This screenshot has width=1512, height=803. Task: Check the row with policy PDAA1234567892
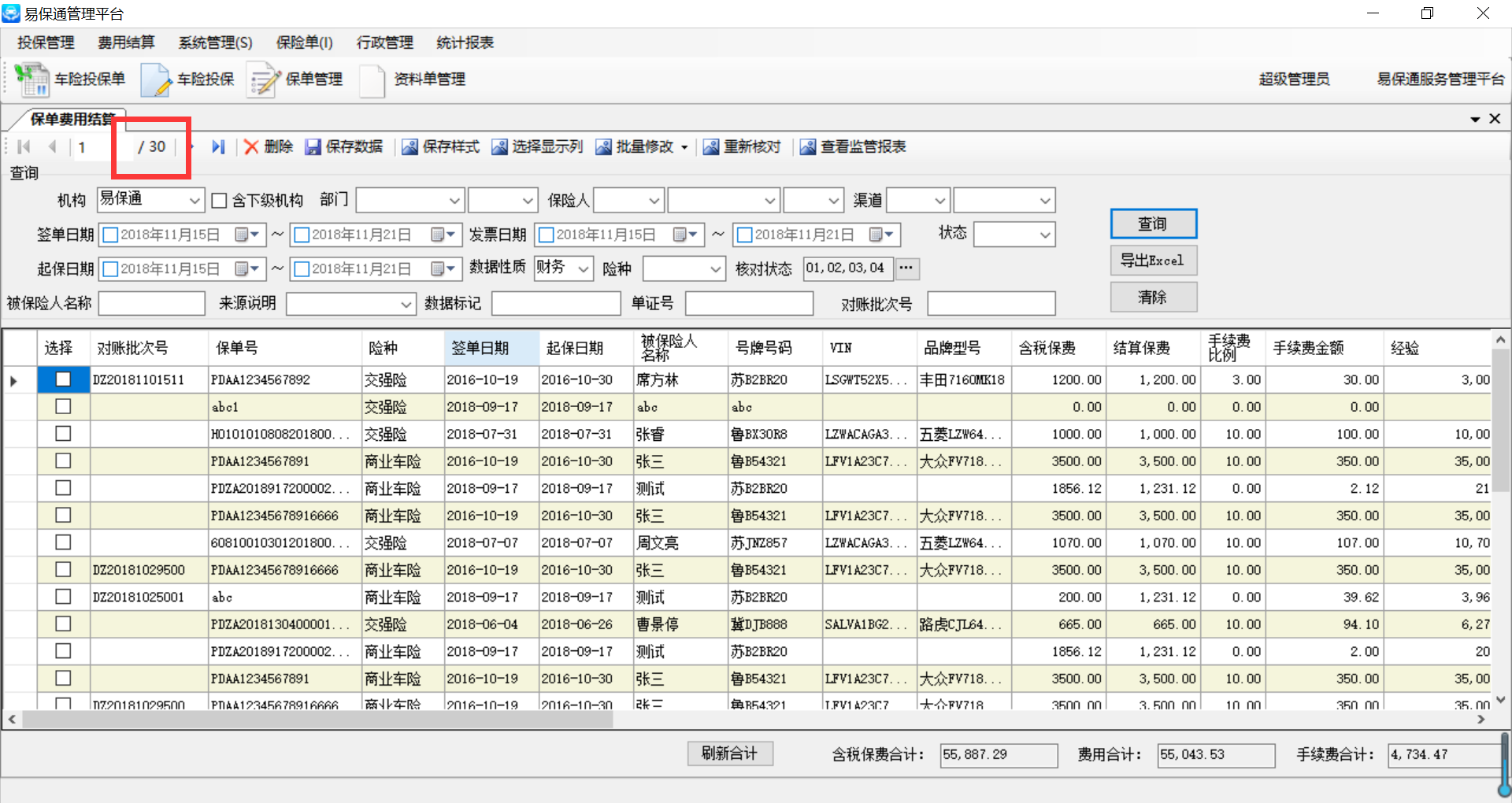pos(63,379)
